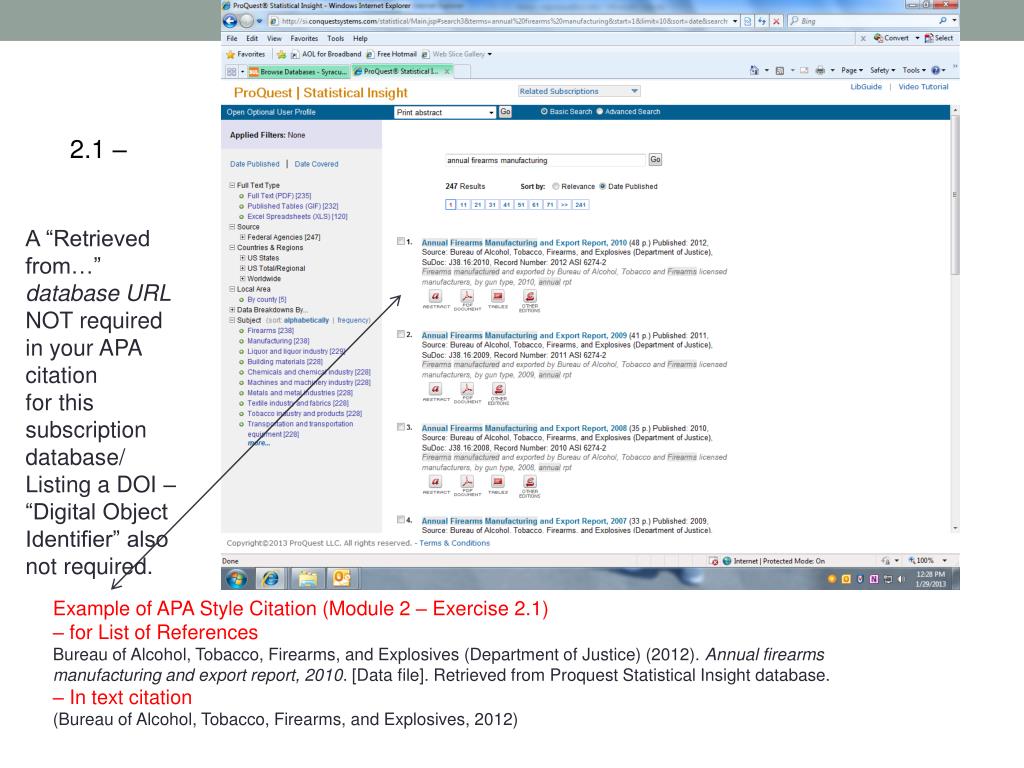Open the Video Tutorial link
Viewport: 1024px width, 768px height.
click(923, 87)
